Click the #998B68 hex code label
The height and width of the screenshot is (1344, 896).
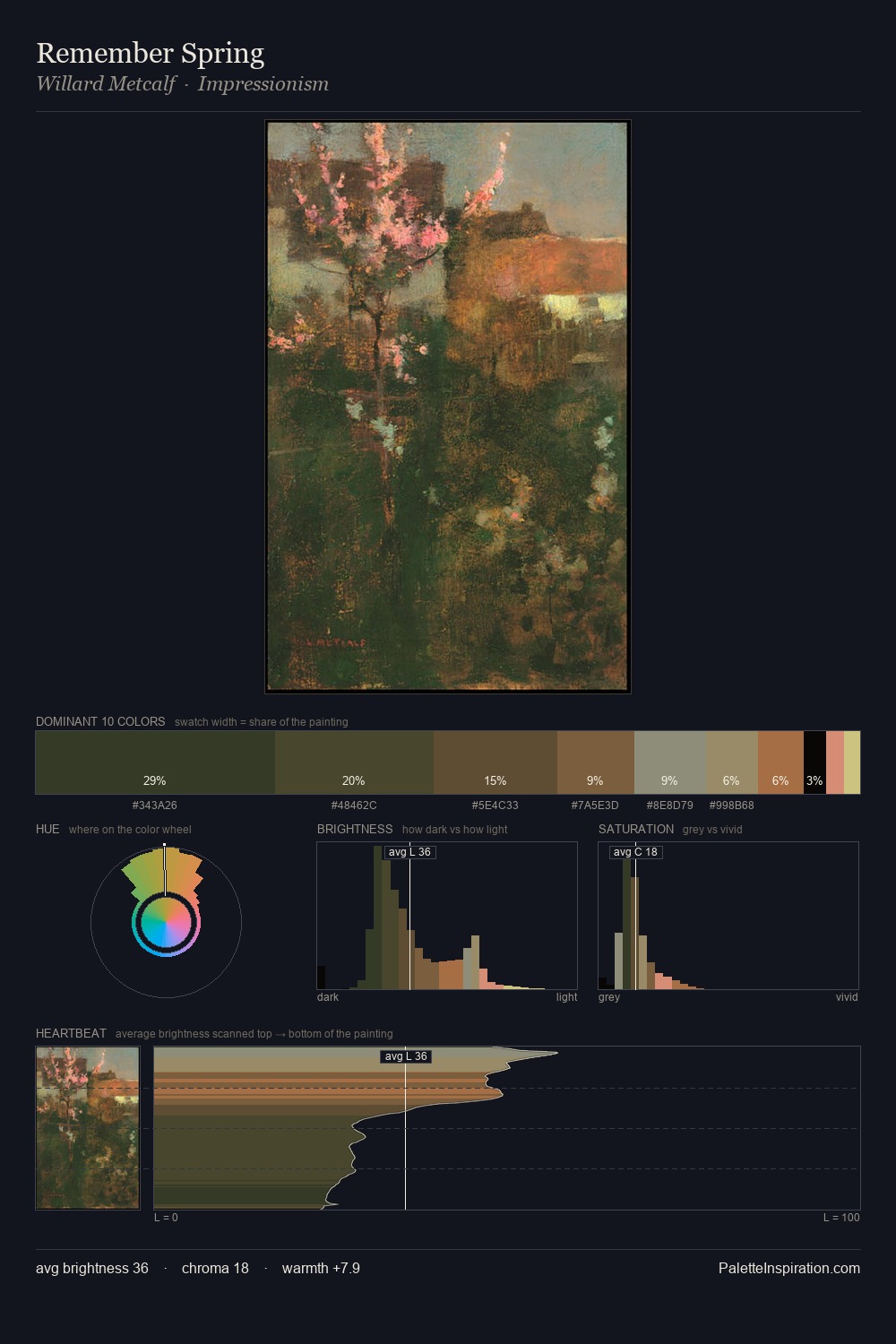(x=732, y=806)
